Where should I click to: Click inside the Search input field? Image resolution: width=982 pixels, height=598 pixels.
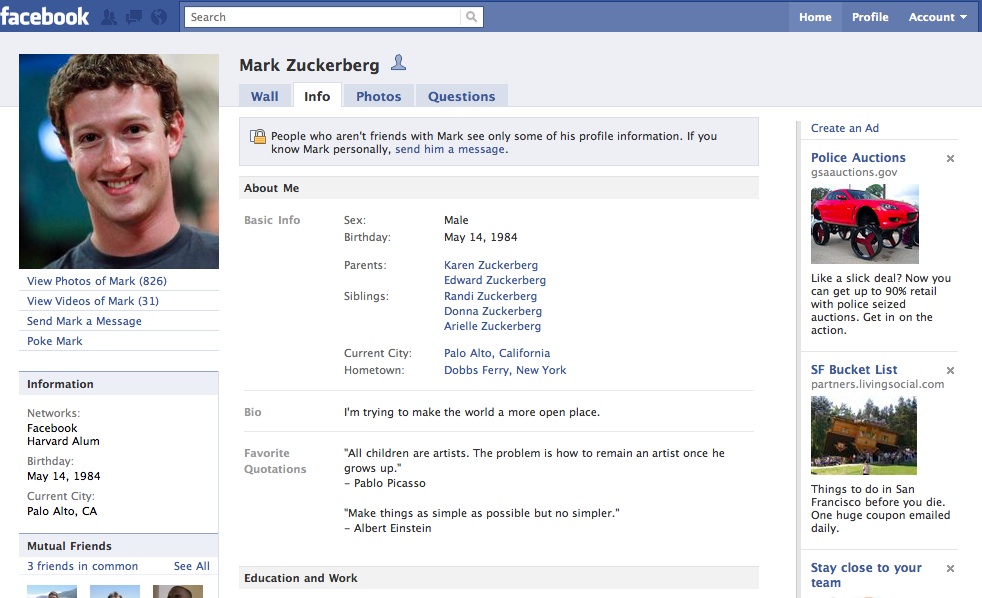pos(320,17)
